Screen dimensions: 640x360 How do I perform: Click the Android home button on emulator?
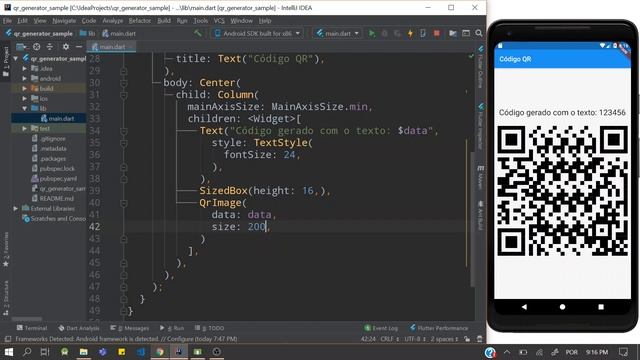[562, 307]
